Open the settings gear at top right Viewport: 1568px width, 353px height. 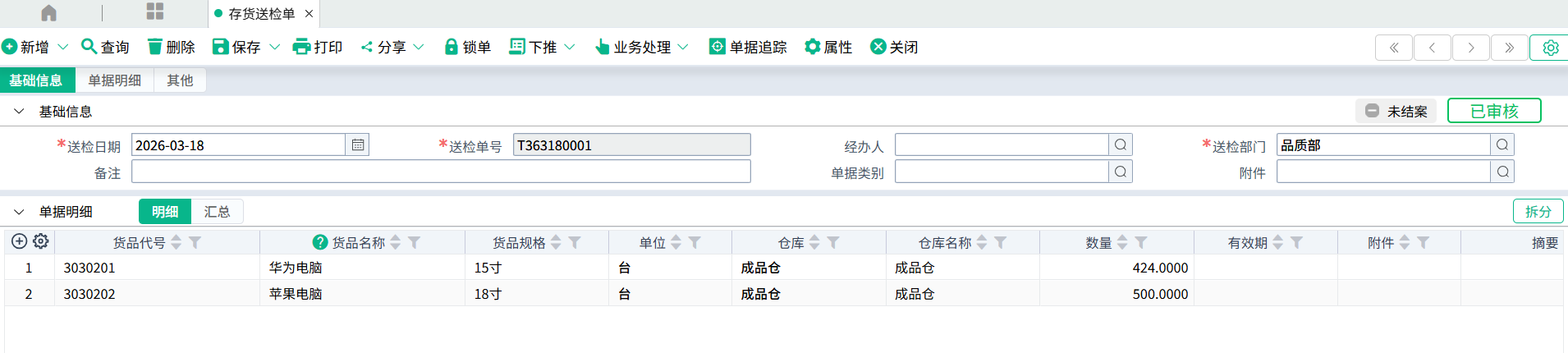1550,48
